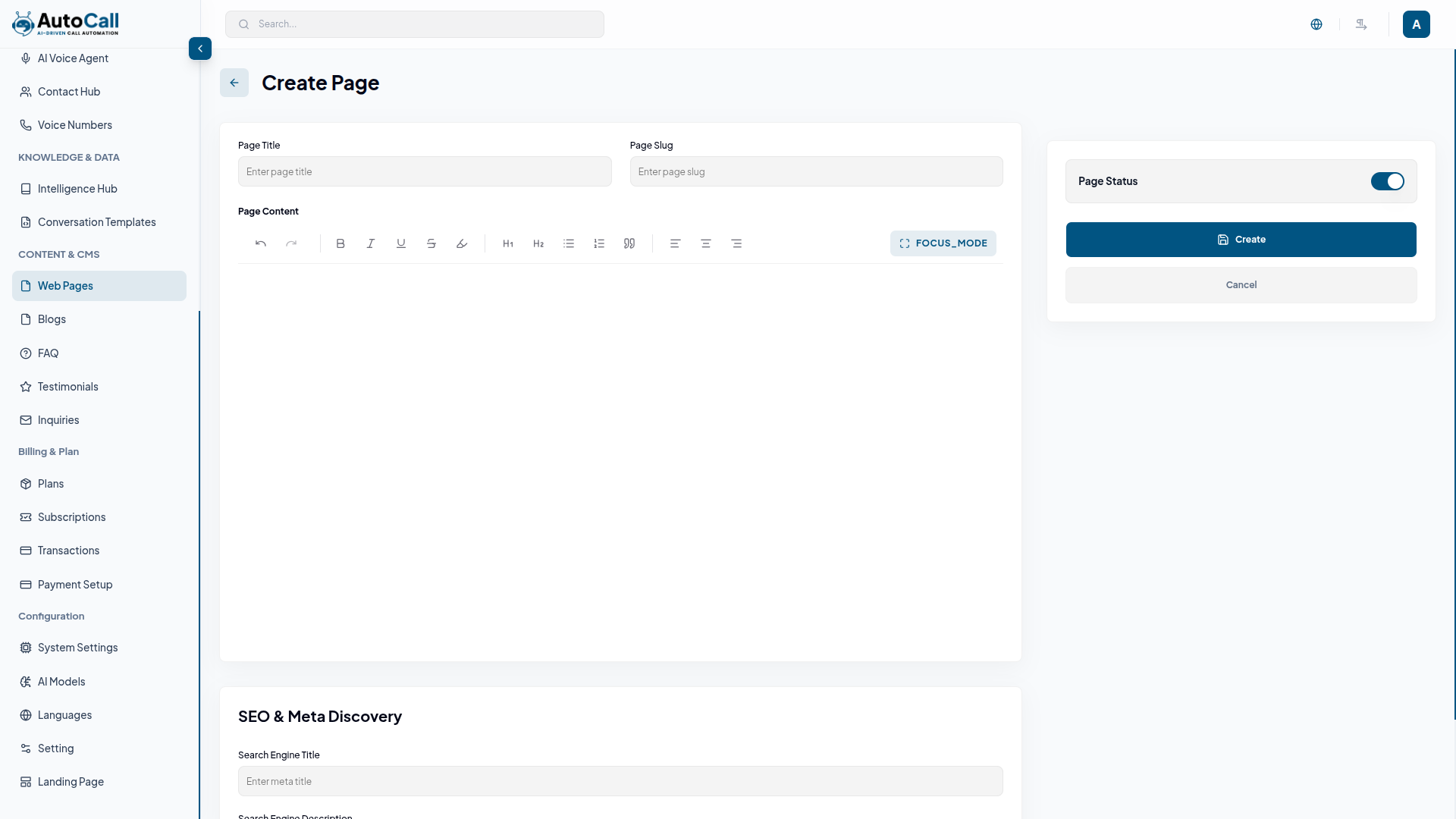Click inside the Page Content editor area

point(620,455)
